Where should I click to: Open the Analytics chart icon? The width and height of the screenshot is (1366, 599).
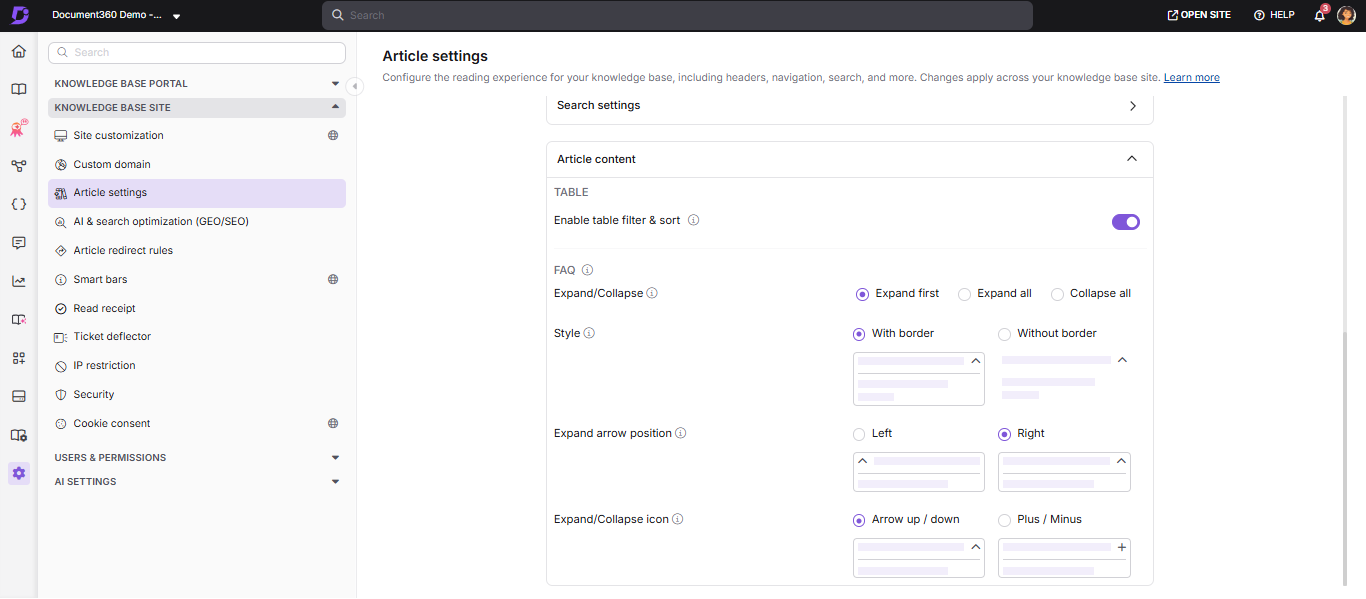coord(19,281)
